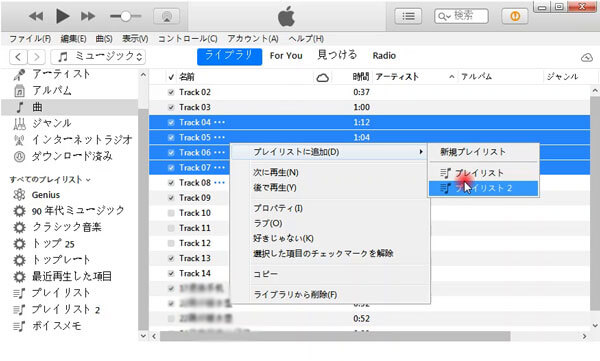This screenshot has width=600, height=361.
Task: Sort by the 名前 column header
Action: point(187,77)
